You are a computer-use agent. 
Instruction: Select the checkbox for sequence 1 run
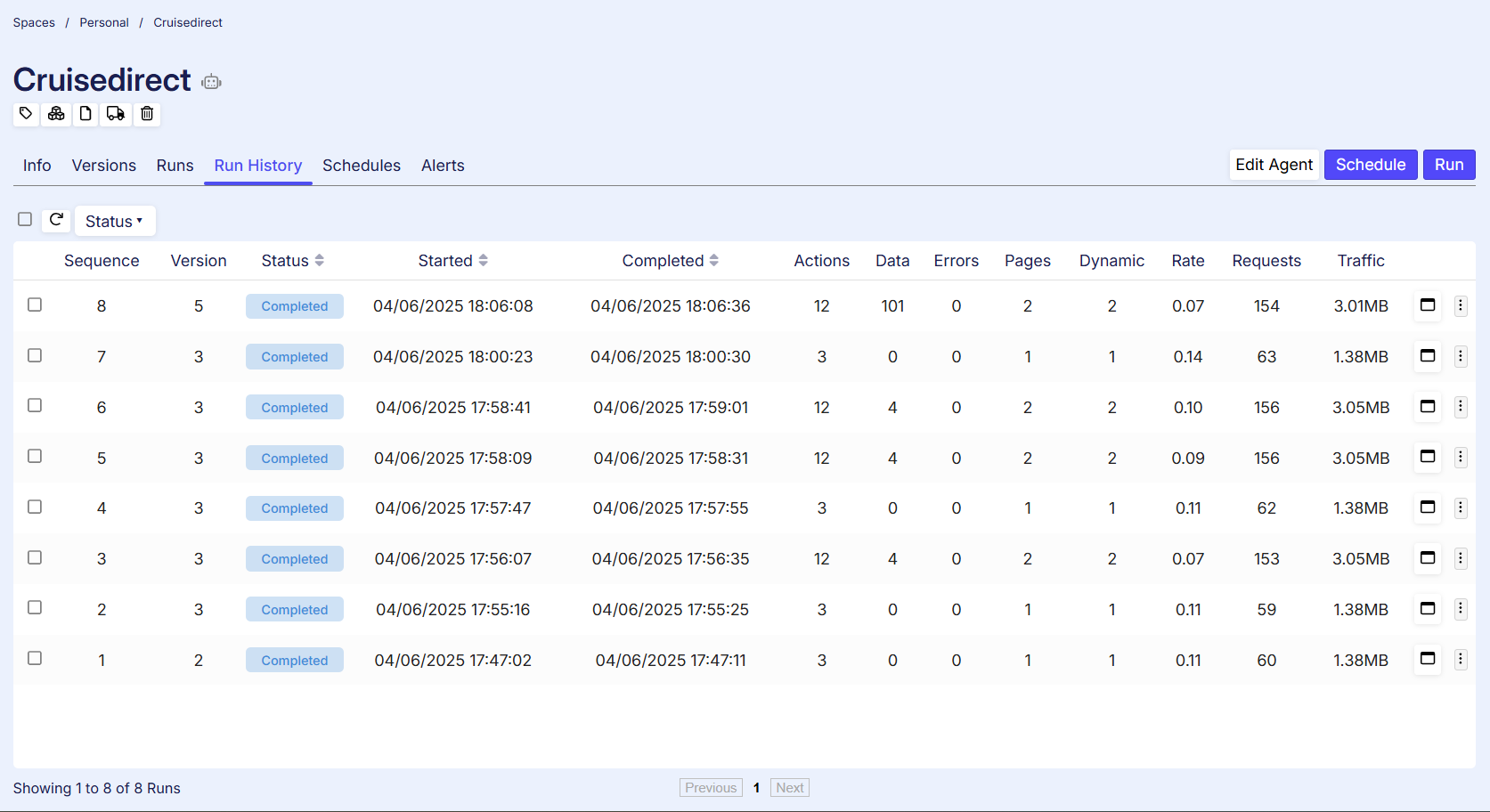pyautogui.click(x=35, y=658)
